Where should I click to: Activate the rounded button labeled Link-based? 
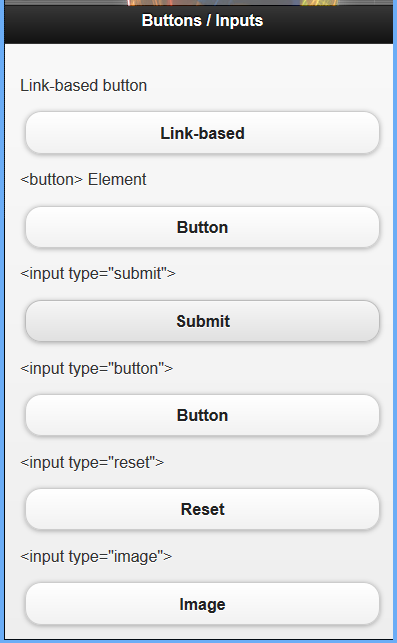(202, 133)
